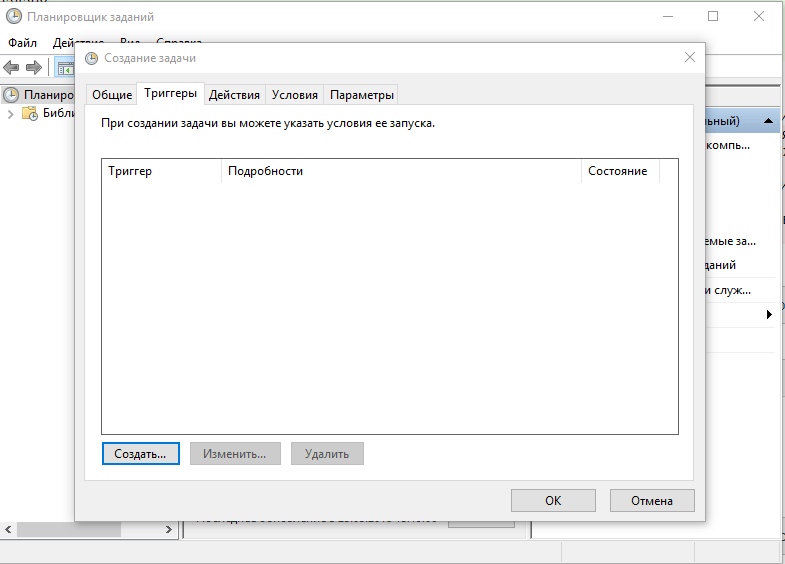Click the disabled Изменить... button
Viewport: 785px width, 564px height.
point(235,453)
